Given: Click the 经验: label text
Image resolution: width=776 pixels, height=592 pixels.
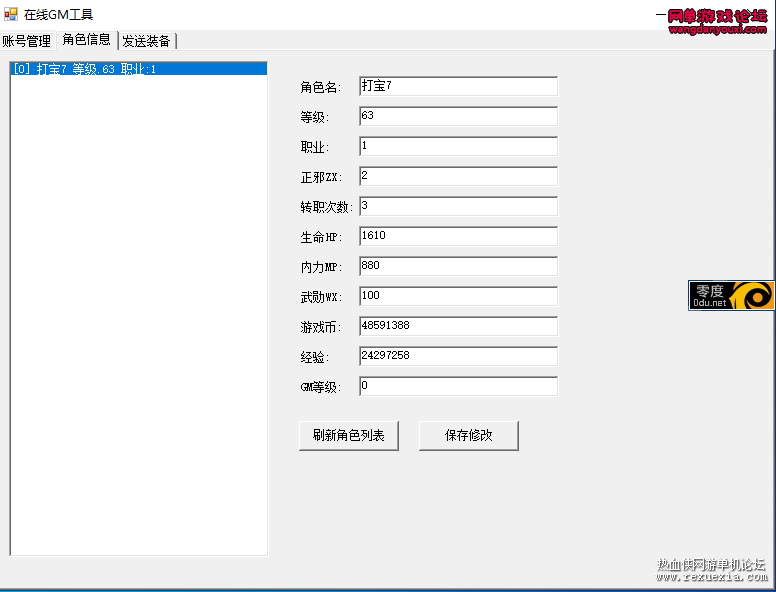Looking at the screenshot, I should (315, 357).
